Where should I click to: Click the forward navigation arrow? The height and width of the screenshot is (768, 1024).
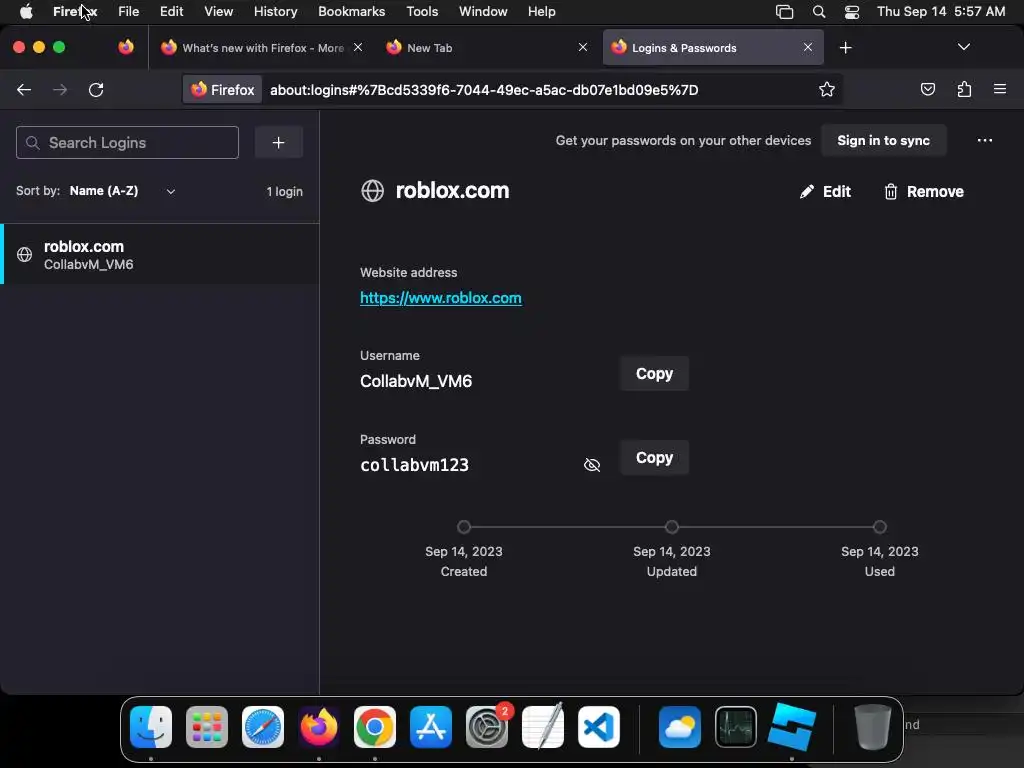[60, 89]
